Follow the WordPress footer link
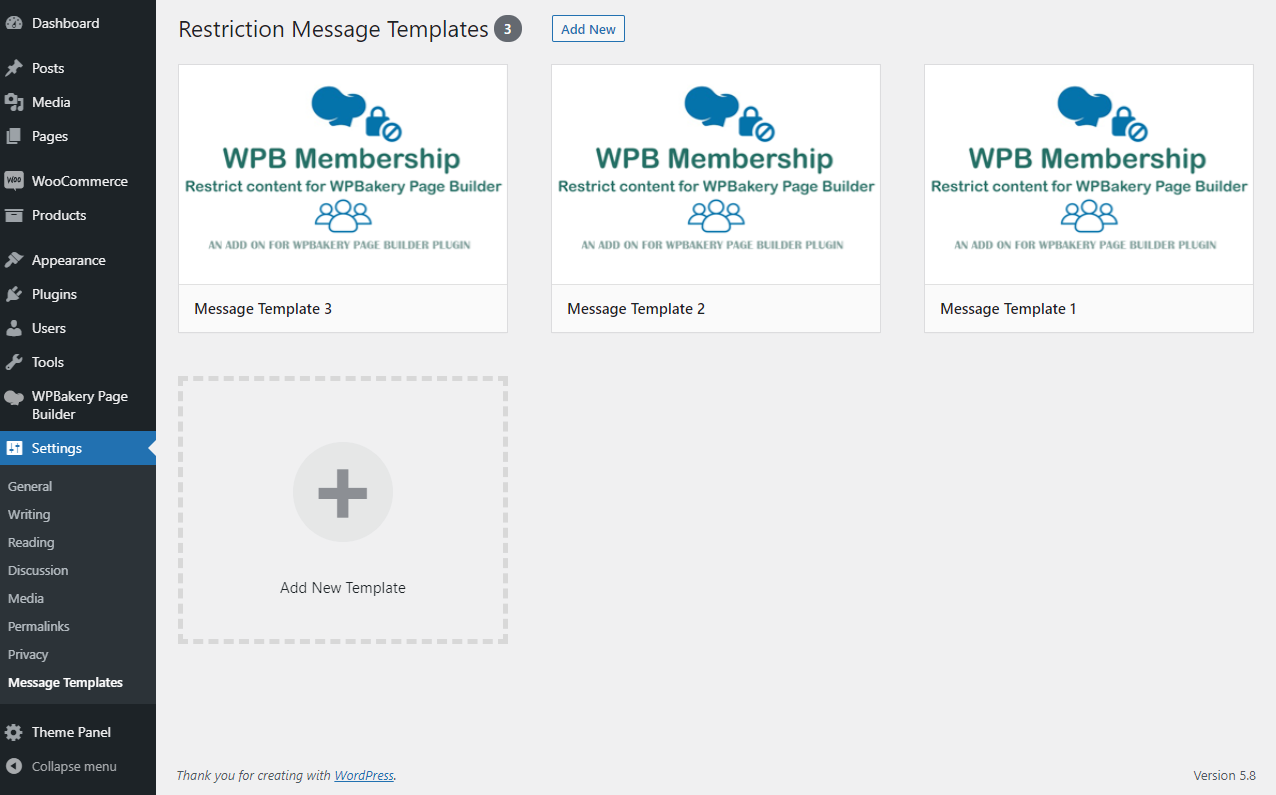The width and height of the screenshot is (1276, 795). click(x=364, y=775)
